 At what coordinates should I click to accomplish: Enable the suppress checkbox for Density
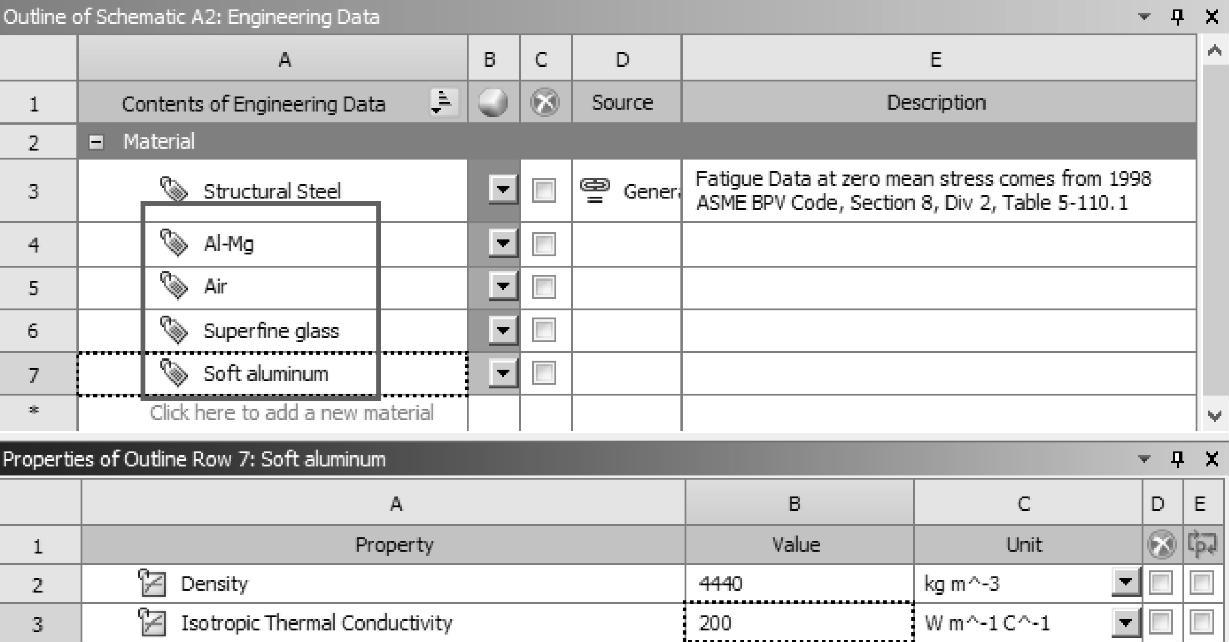click(1160, 584)
